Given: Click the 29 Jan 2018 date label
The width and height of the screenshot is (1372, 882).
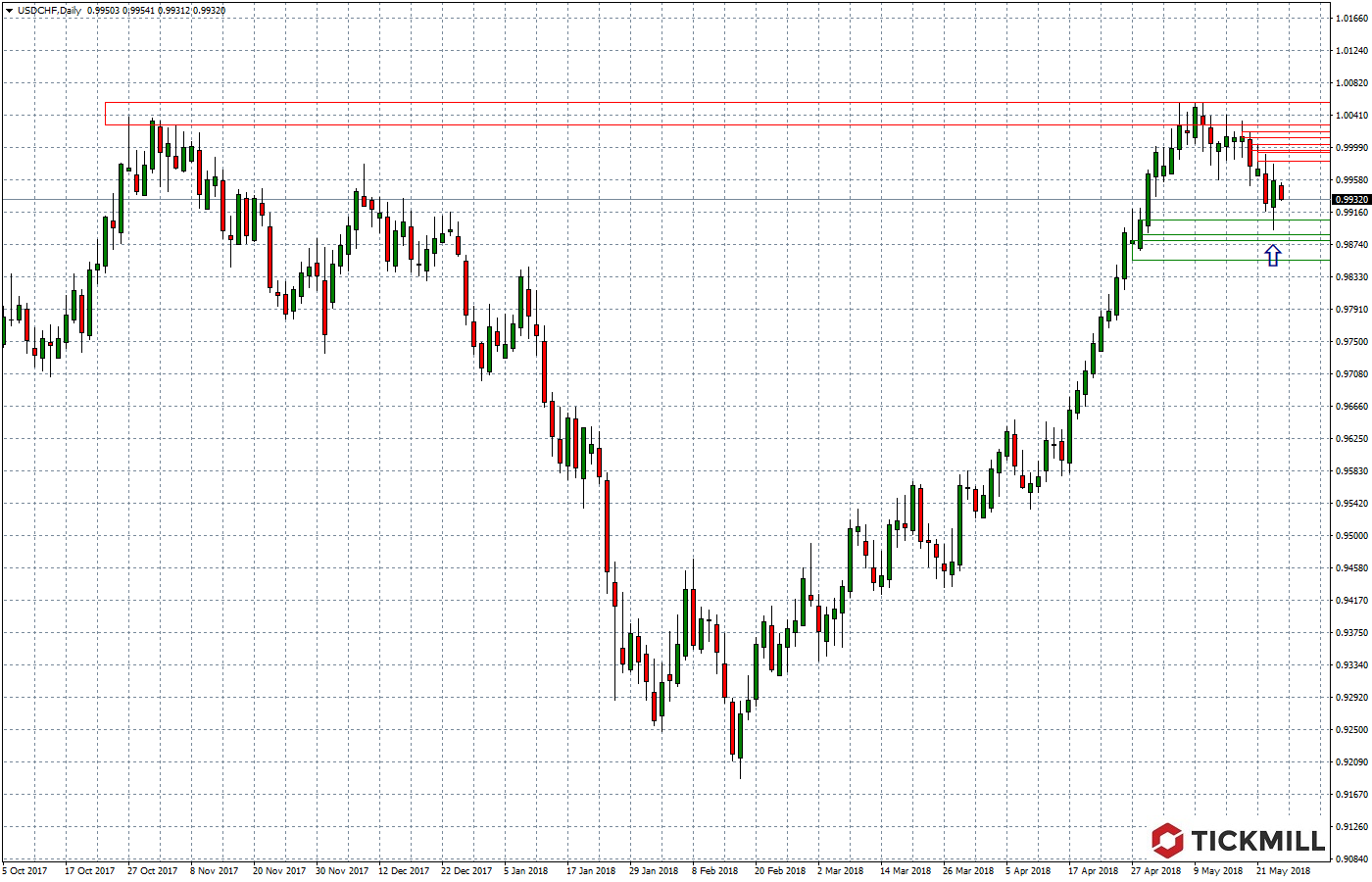Looking at the screenshot, I should pos(654,870).
